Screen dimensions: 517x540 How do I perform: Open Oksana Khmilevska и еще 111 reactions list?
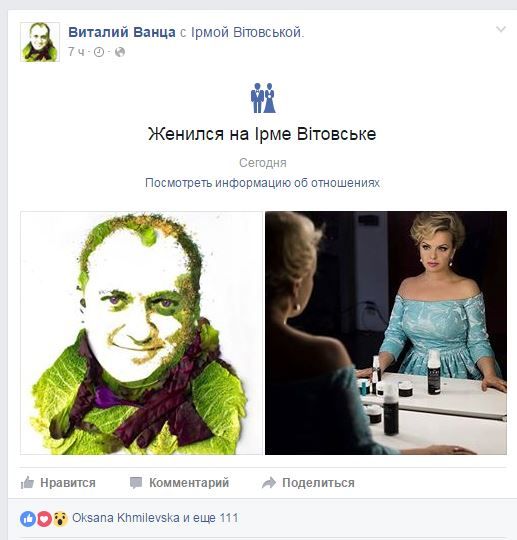(x=155, y=518)
